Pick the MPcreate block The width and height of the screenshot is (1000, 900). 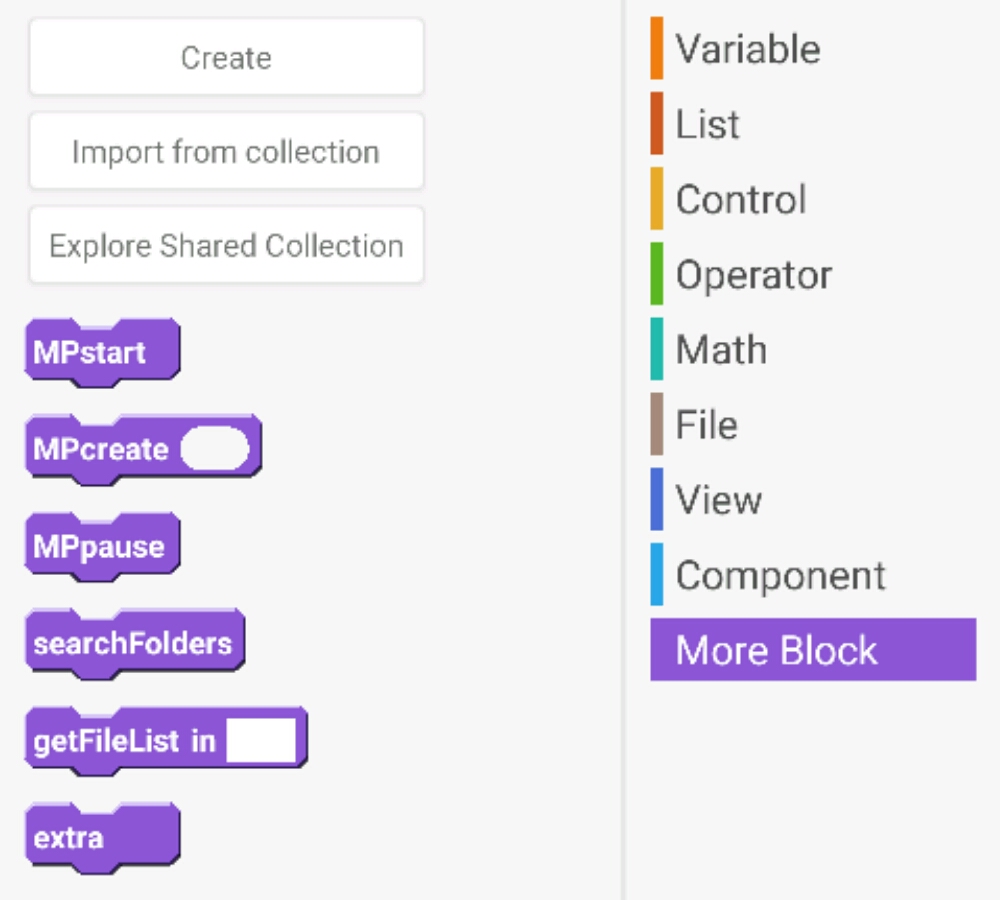pos(100,450)
